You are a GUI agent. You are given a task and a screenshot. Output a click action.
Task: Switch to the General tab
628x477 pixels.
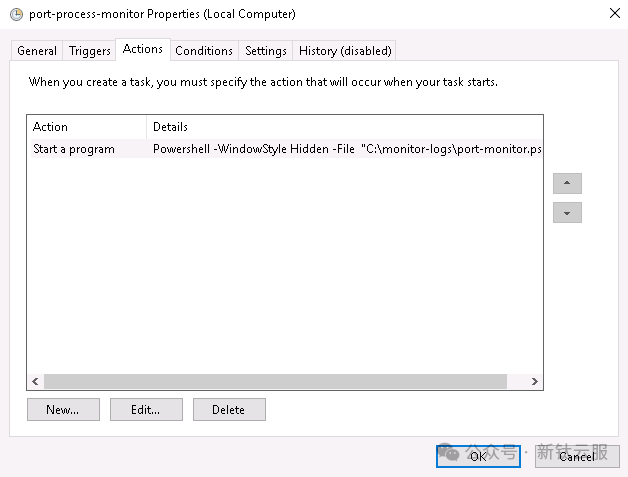[37, 51]
